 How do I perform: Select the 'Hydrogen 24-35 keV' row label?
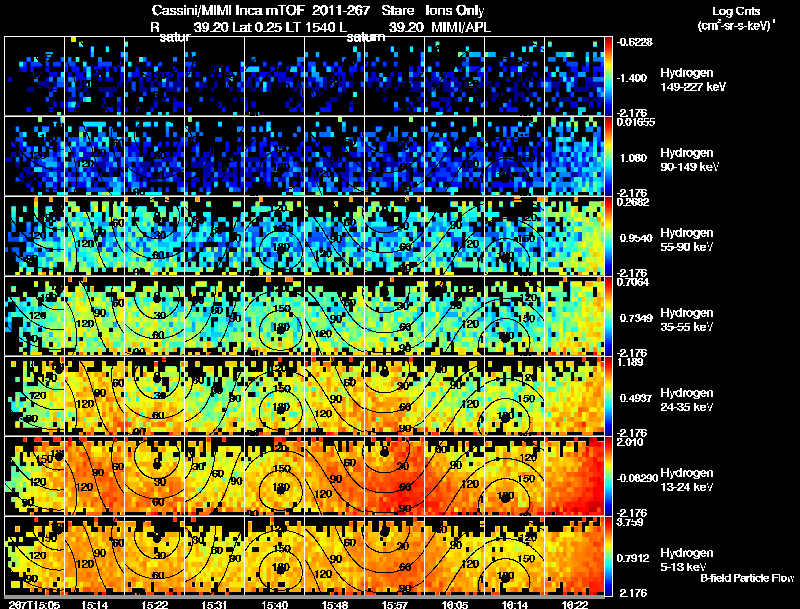pyautogui.click(x=687, y=400)
